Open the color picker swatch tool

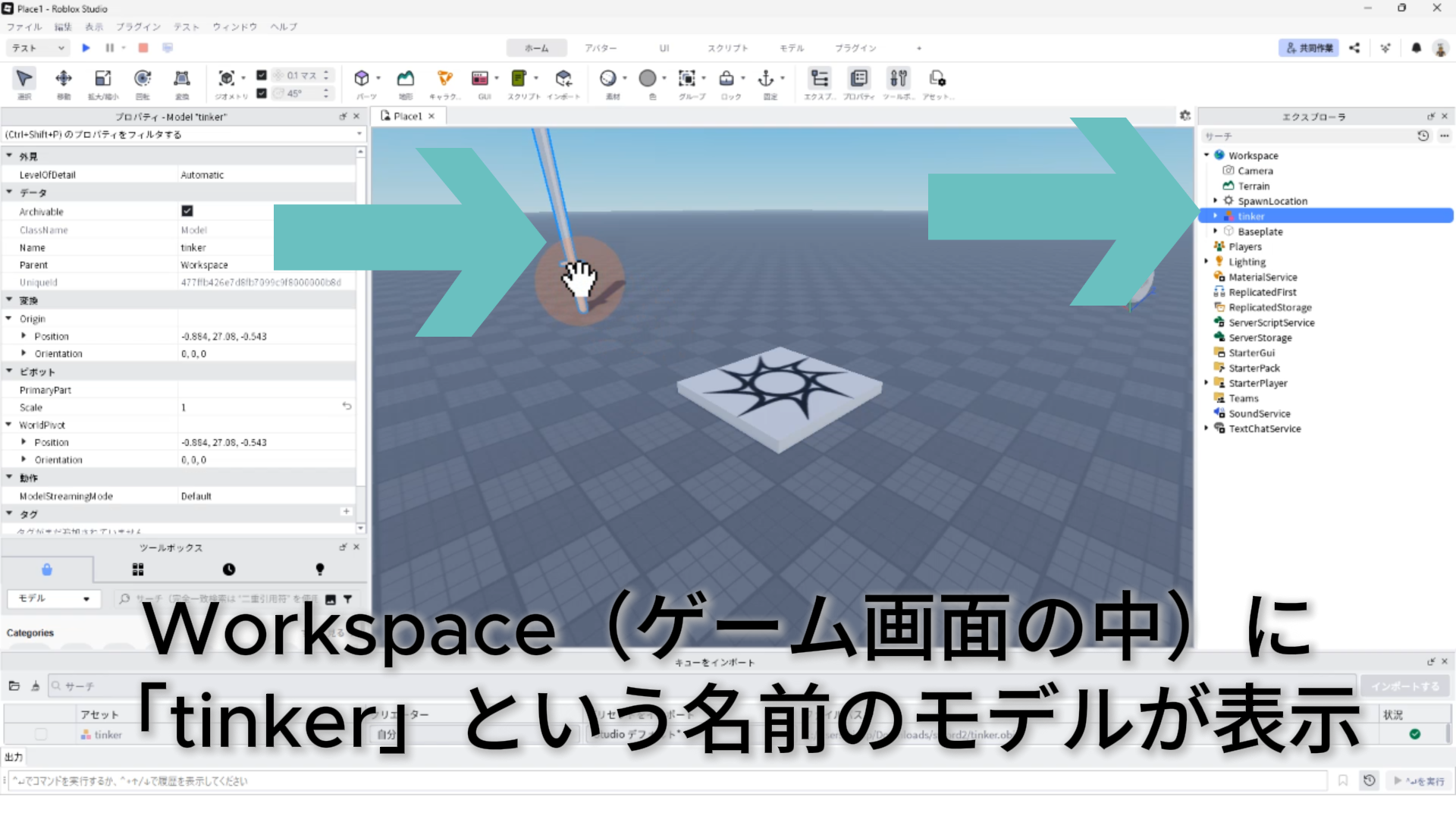tap(648, 79)
